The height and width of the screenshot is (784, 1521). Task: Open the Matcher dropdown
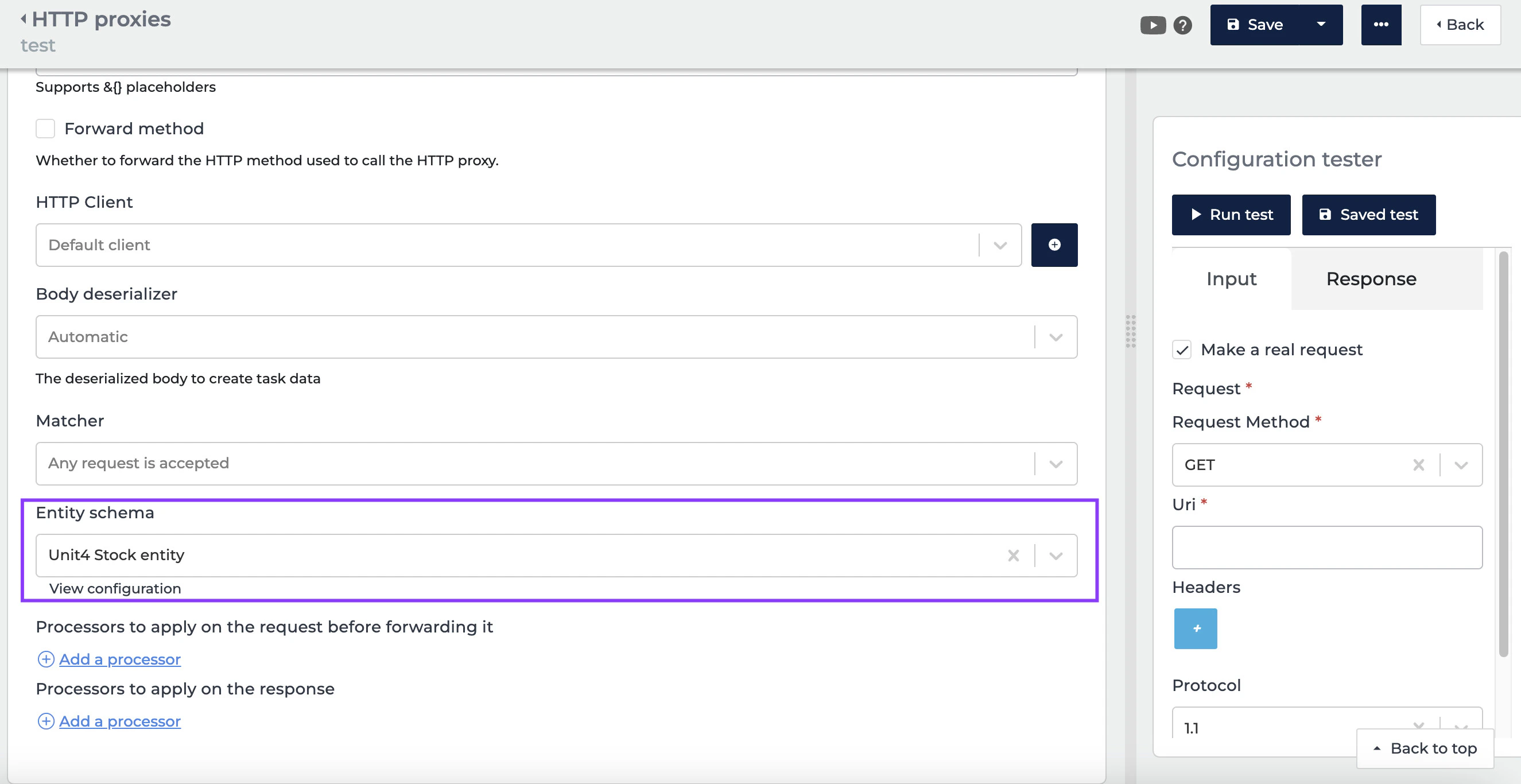click(x=556, y=463)
